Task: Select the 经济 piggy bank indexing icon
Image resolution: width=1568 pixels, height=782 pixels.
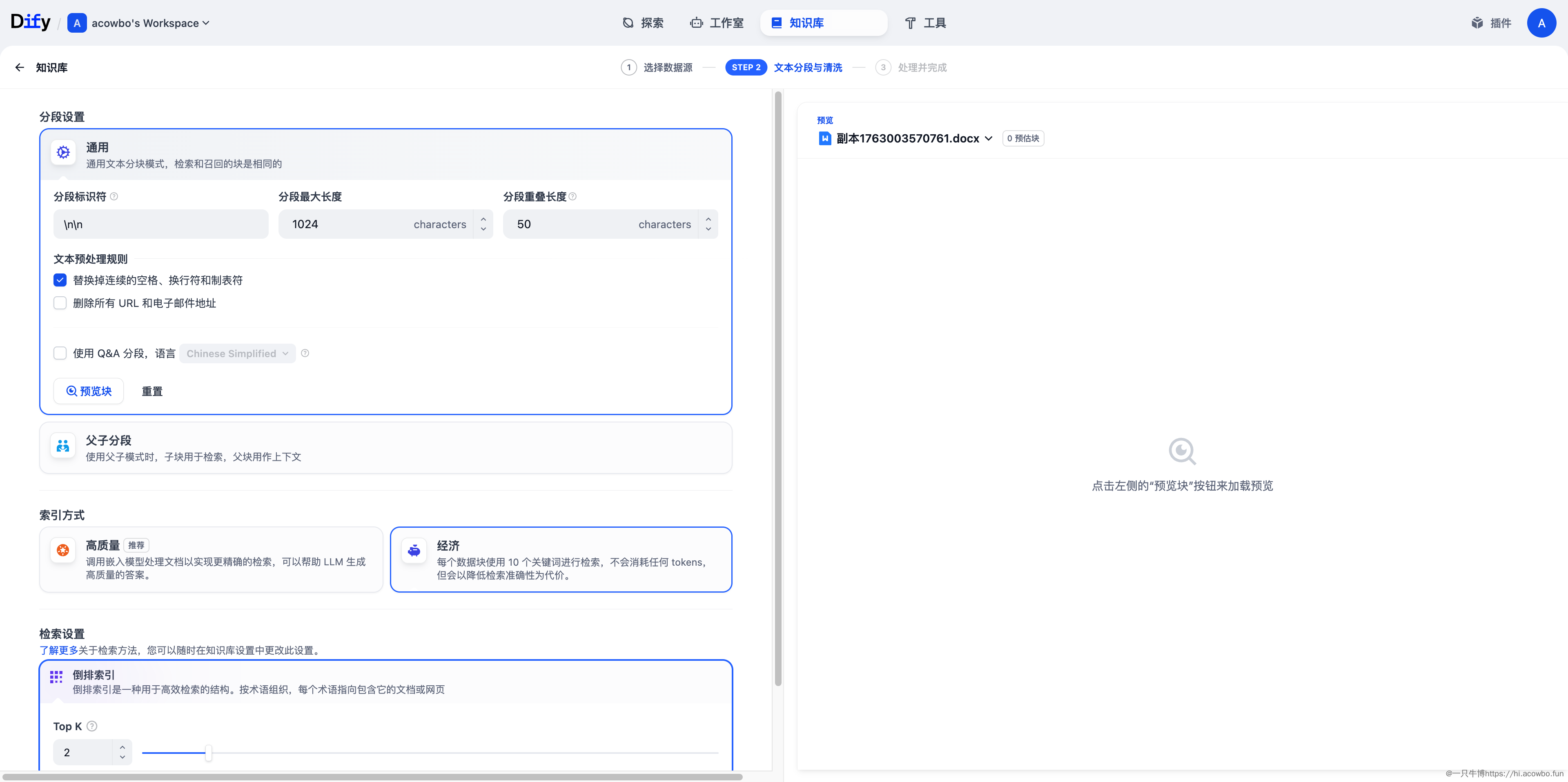Action: pos(414,551)
